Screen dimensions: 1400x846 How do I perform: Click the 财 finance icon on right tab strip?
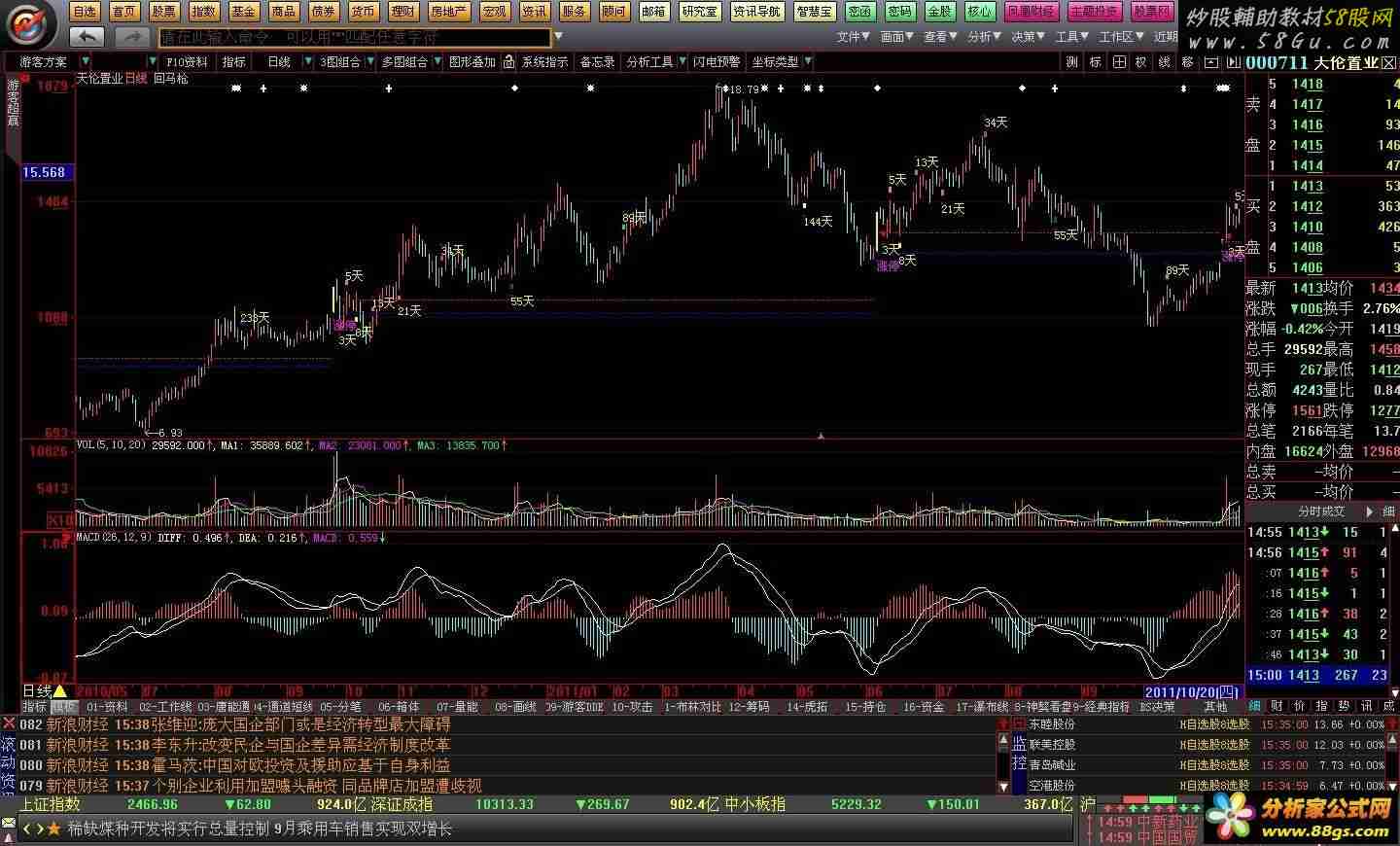click(x=1277, y=706)
